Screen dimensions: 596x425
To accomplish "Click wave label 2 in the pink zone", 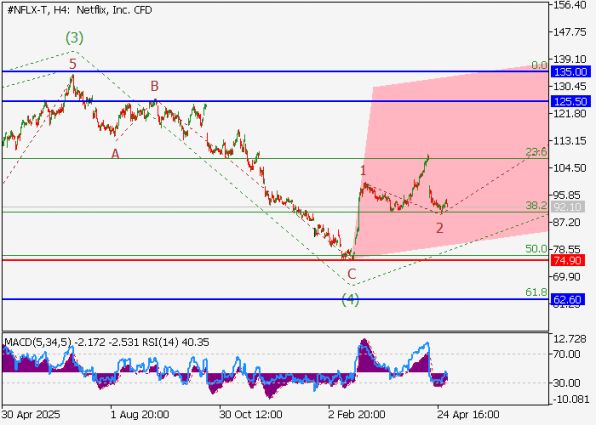I will tap(440, 228).
